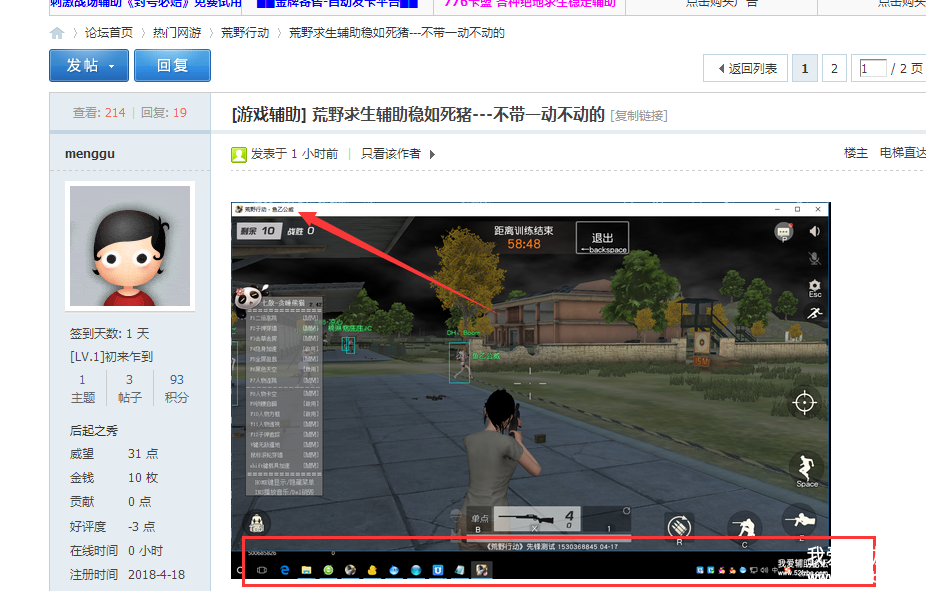Click the chat bubble icon in the game screenshot
Viewport: 926px width, 591px height.
784,231
